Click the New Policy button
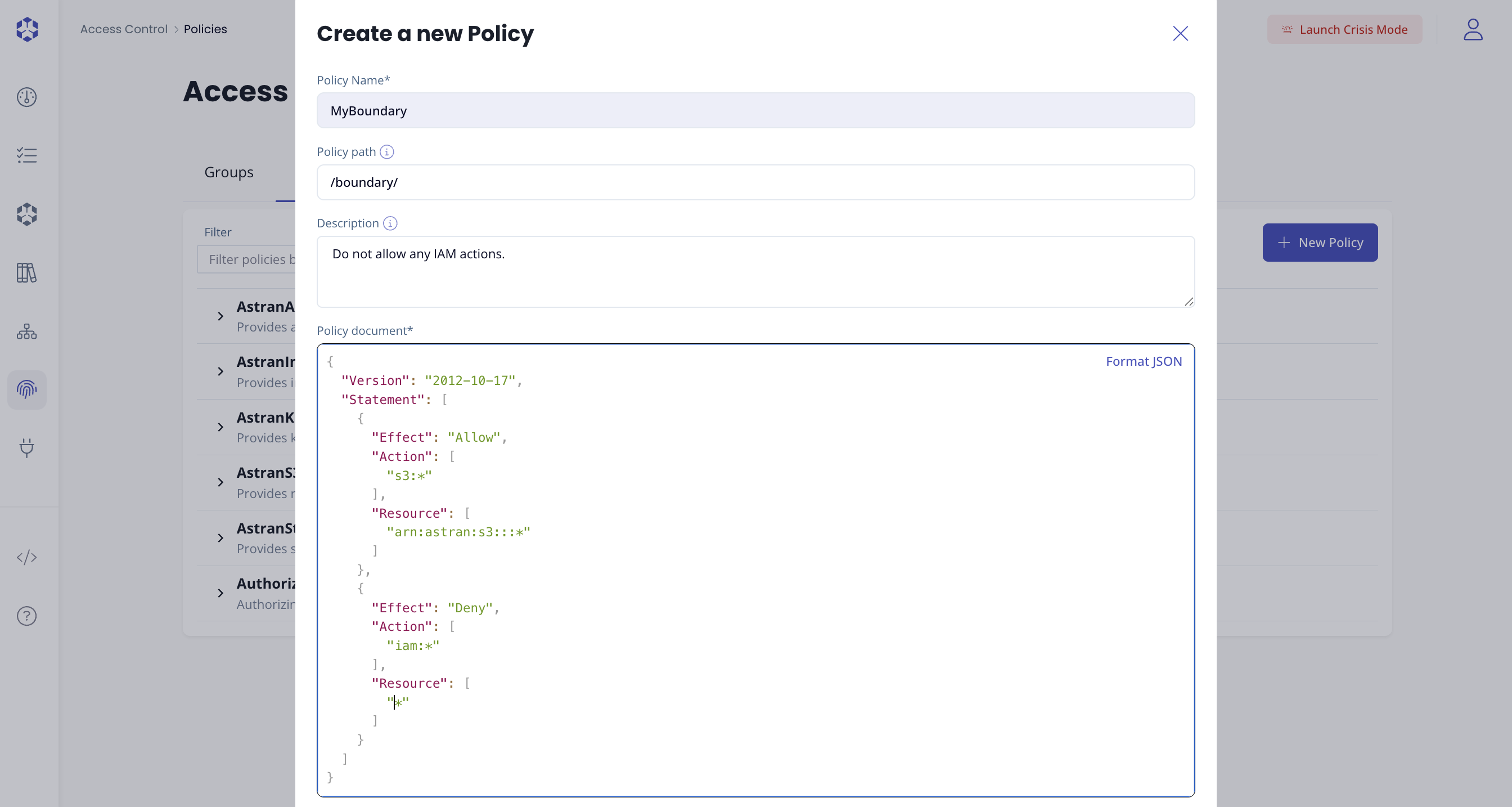 pyautogui.click(x=1320, y=242)
